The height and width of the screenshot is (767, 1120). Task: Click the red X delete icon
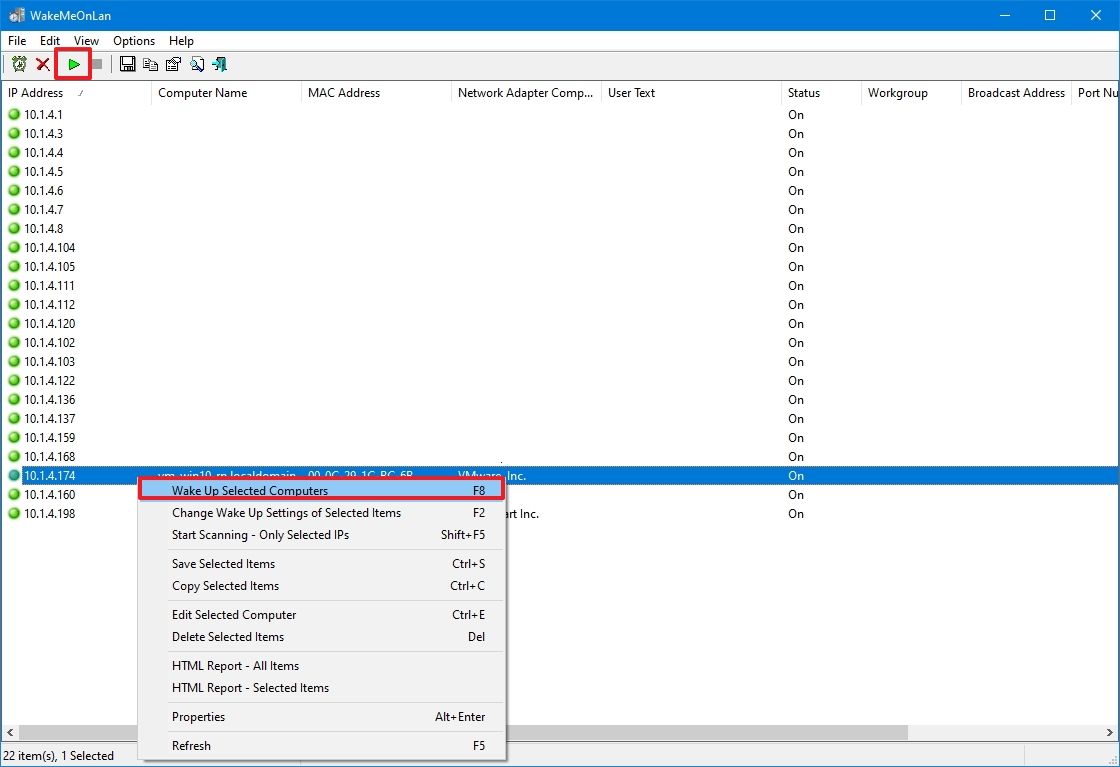tap(44, 63)
